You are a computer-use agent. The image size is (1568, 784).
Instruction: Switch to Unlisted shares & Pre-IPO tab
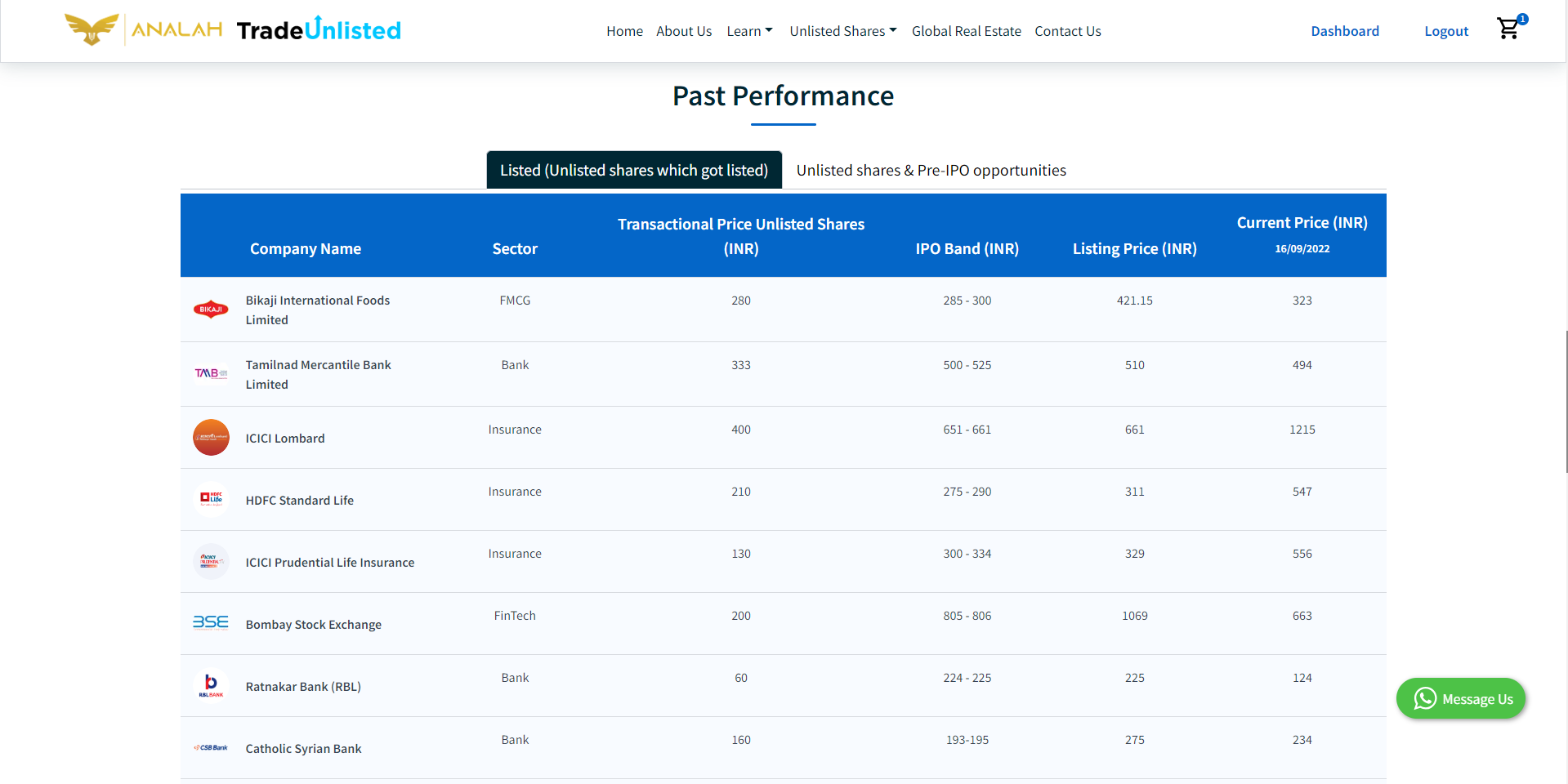931,170
